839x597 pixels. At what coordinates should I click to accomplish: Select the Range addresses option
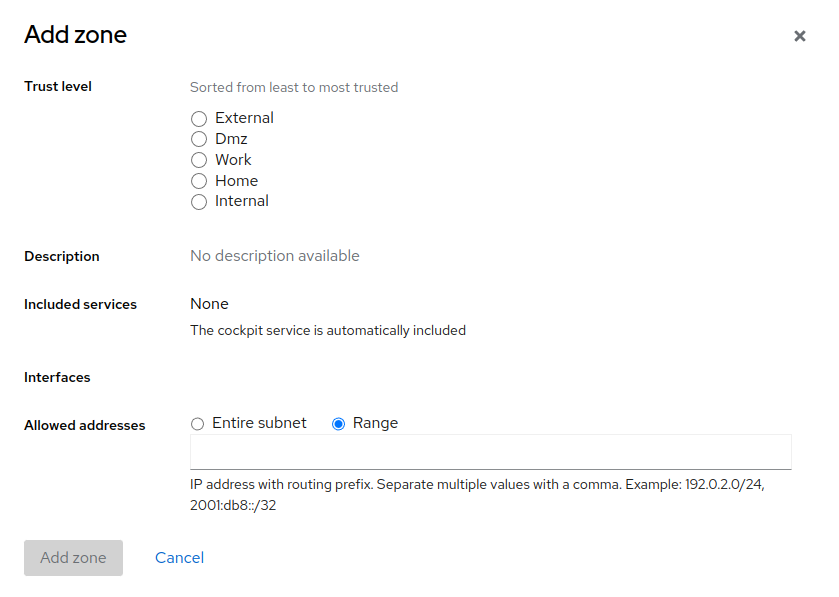coord(339,424)
